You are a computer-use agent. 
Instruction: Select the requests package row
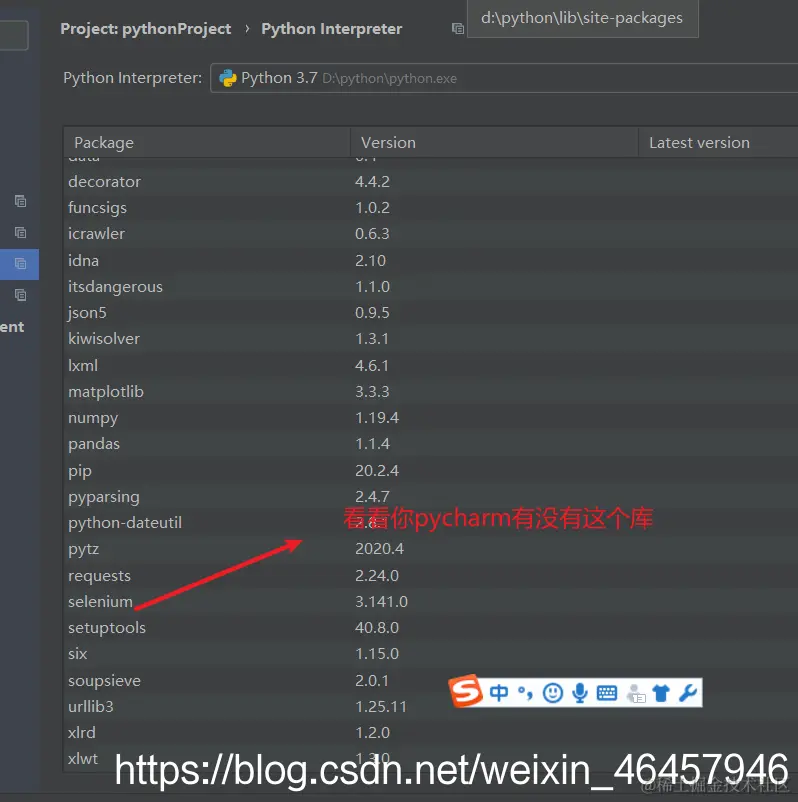click(431, 575)
